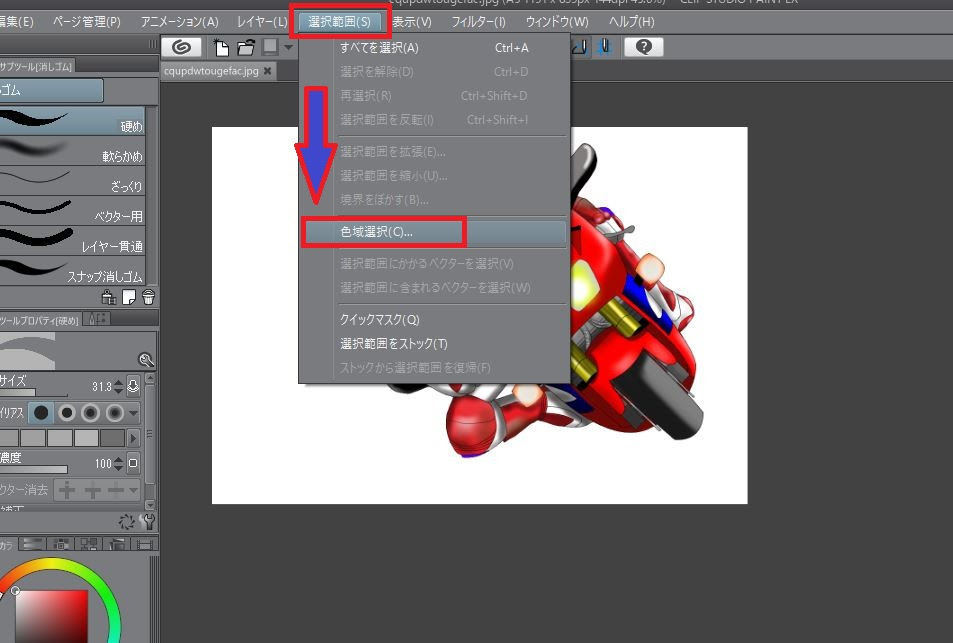The height and width of the screenshot is (643, 953).
Task: Switch to the brush size palette tab
Action: click(97, 318)
